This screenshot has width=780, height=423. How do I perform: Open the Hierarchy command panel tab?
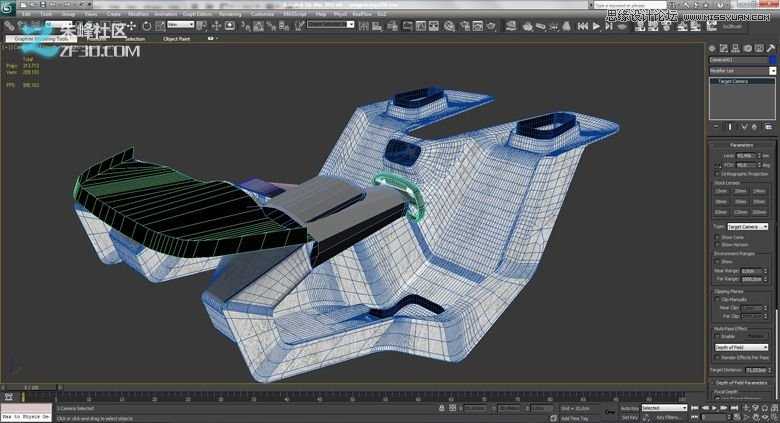(x=735, y=48)
